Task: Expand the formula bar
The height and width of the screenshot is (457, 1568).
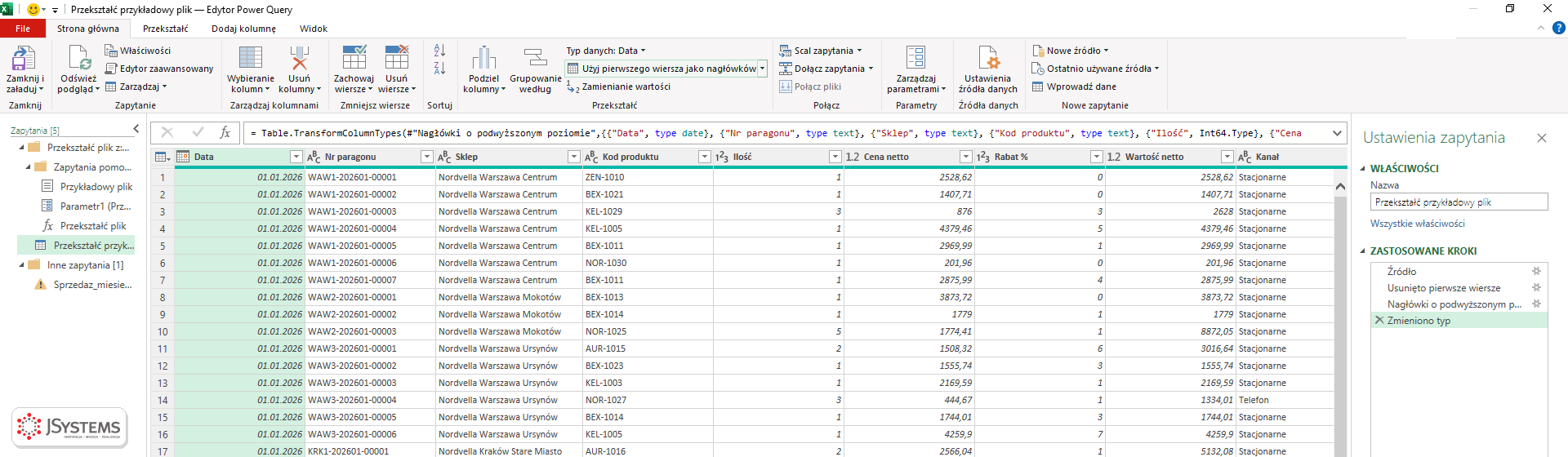Action: click(x=1337, y=133)
